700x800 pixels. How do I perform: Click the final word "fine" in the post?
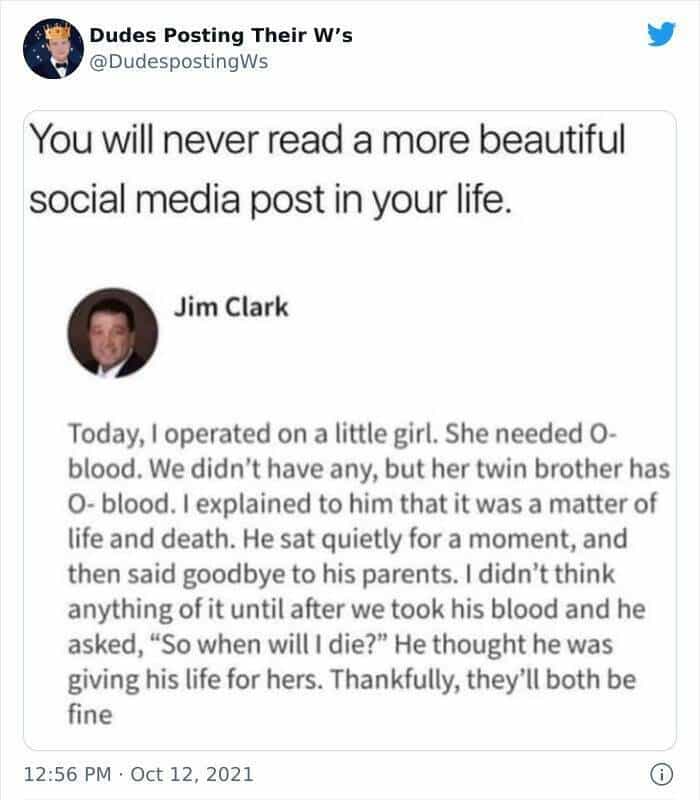coord(86,717)
